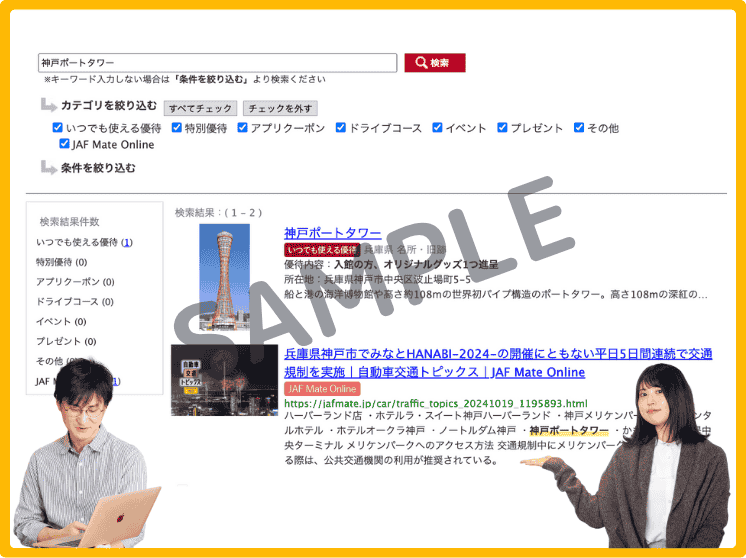Viewport: 746px width, 558px height.
Task: Click the チェックを外す button
Action: [x=280, y=108]
